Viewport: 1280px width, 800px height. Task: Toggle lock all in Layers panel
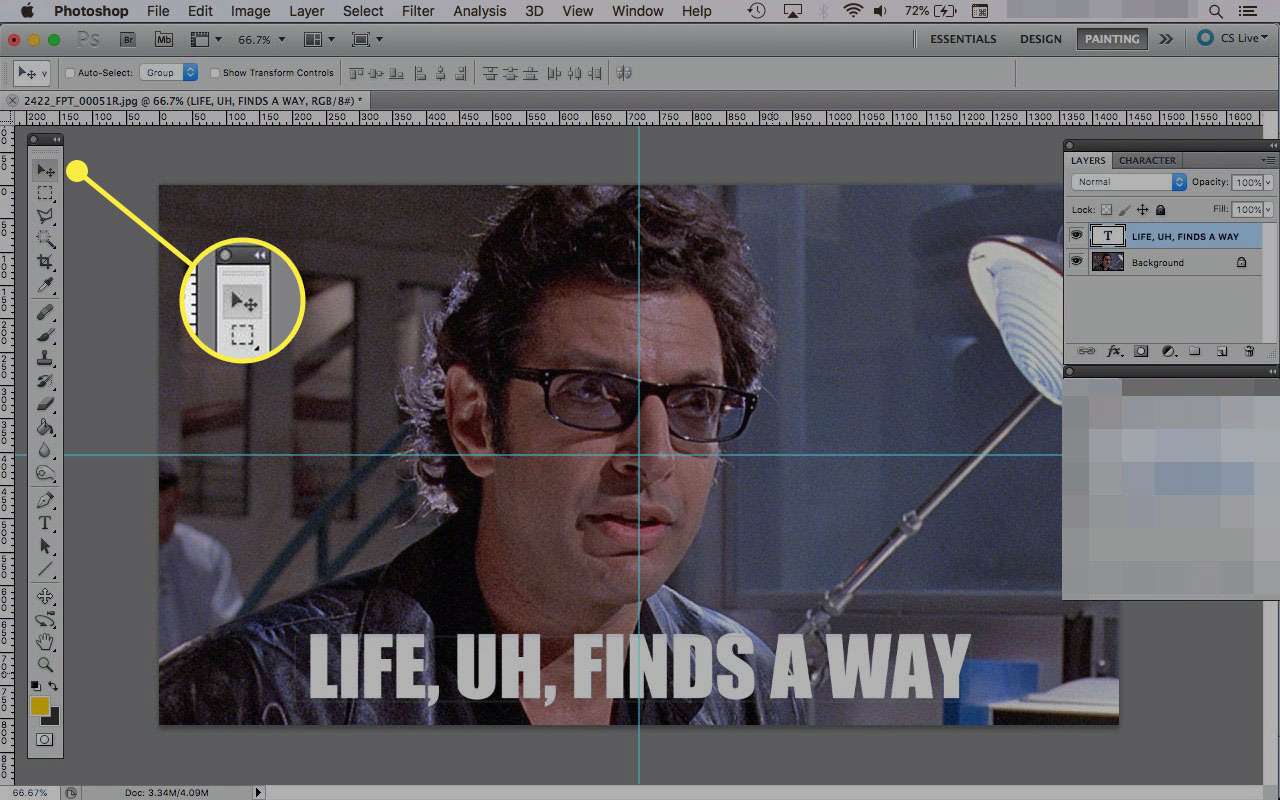(x=1160, y=210)
